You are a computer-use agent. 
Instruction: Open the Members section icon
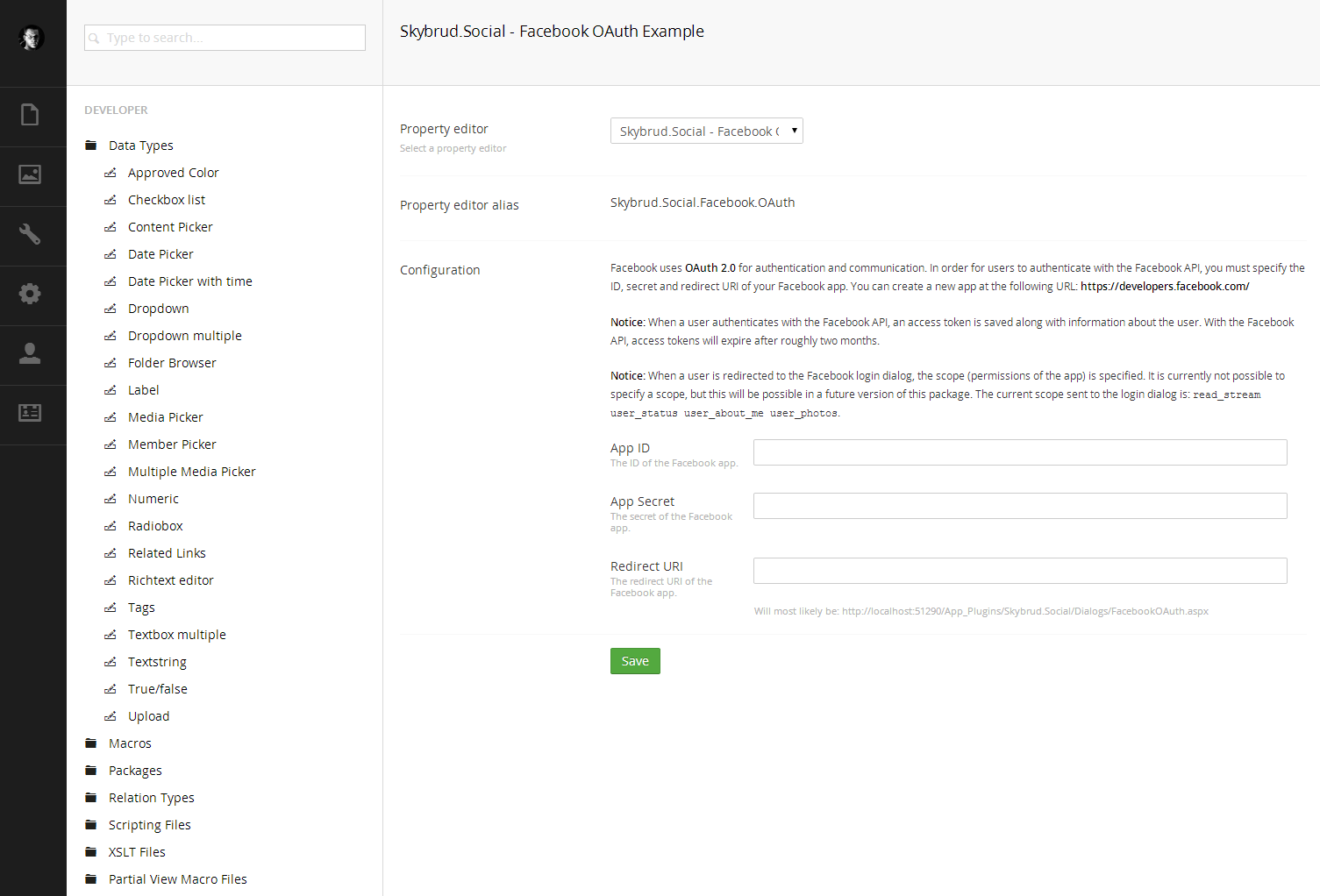[30, 413]
